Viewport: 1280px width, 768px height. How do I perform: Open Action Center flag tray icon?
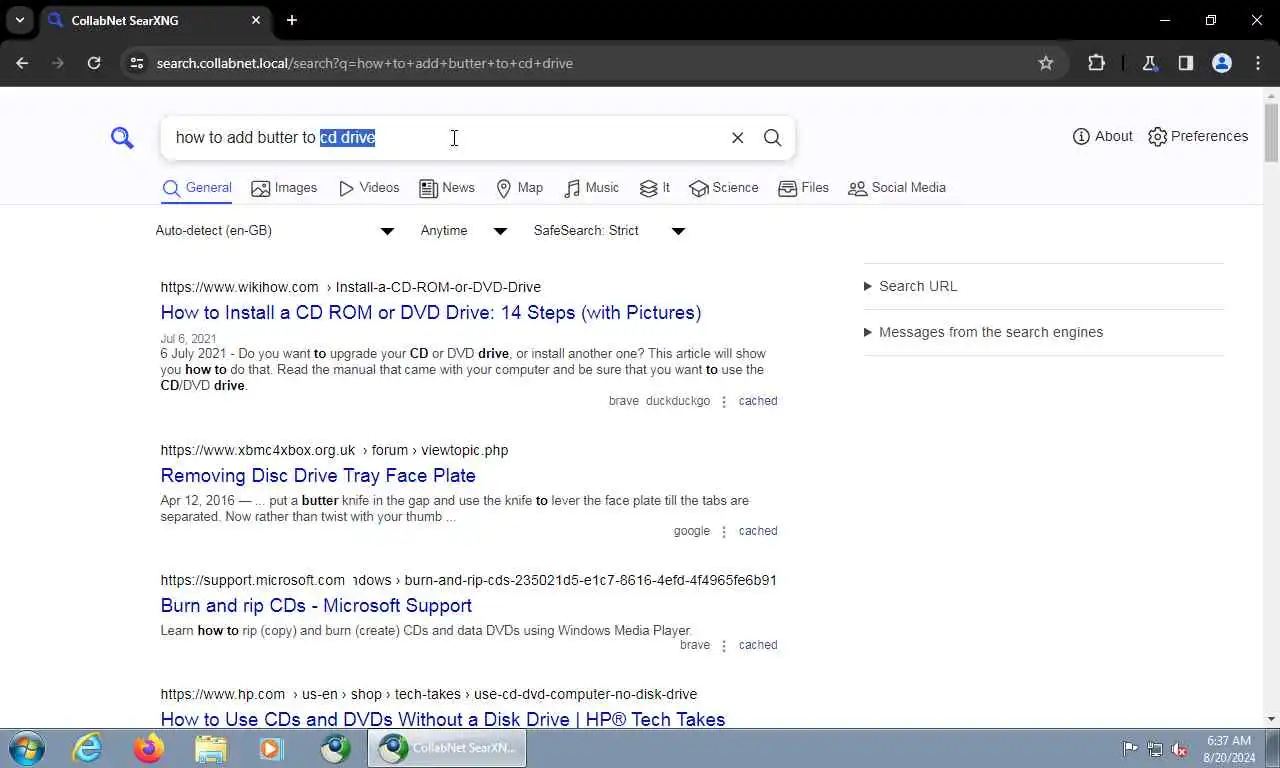pos(1130,749)
